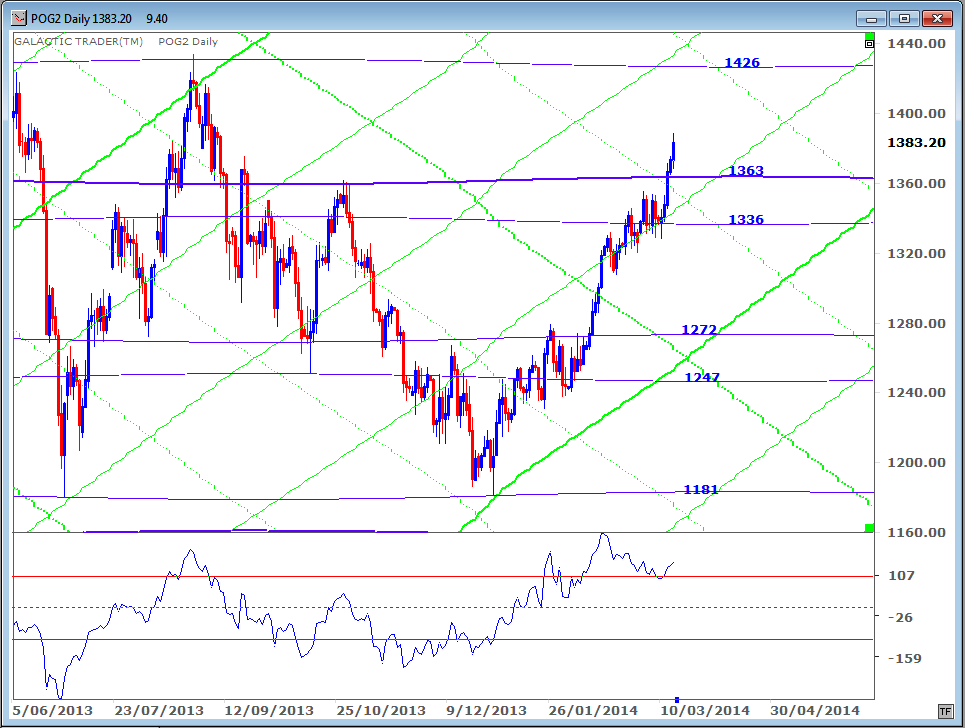Viewport: 965px width, 728px height.
Task: Minimize the POG2 Daily chart window
Action: tap(871, 18)
